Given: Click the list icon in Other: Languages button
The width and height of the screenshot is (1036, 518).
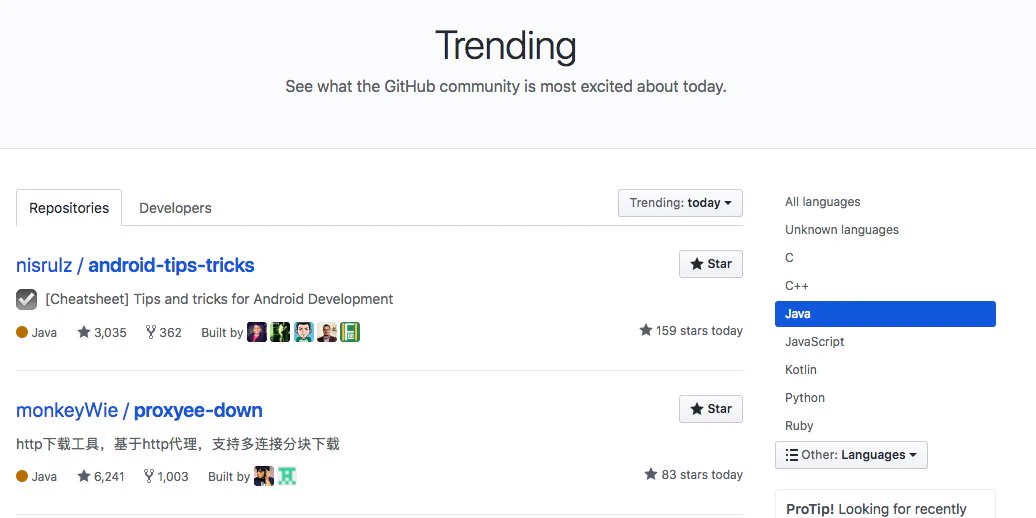Looking at the screenshot, I should pos(792,455).
